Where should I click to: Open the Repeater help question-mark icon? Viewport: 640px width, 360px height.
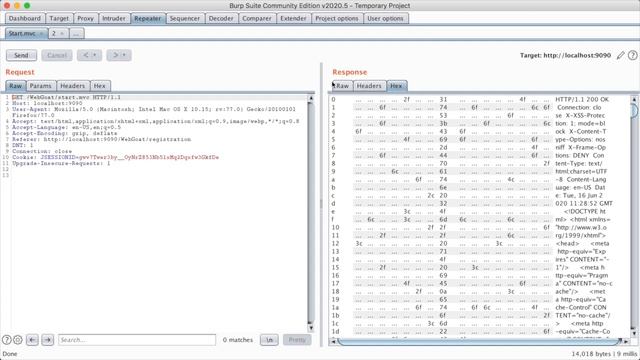633,55
